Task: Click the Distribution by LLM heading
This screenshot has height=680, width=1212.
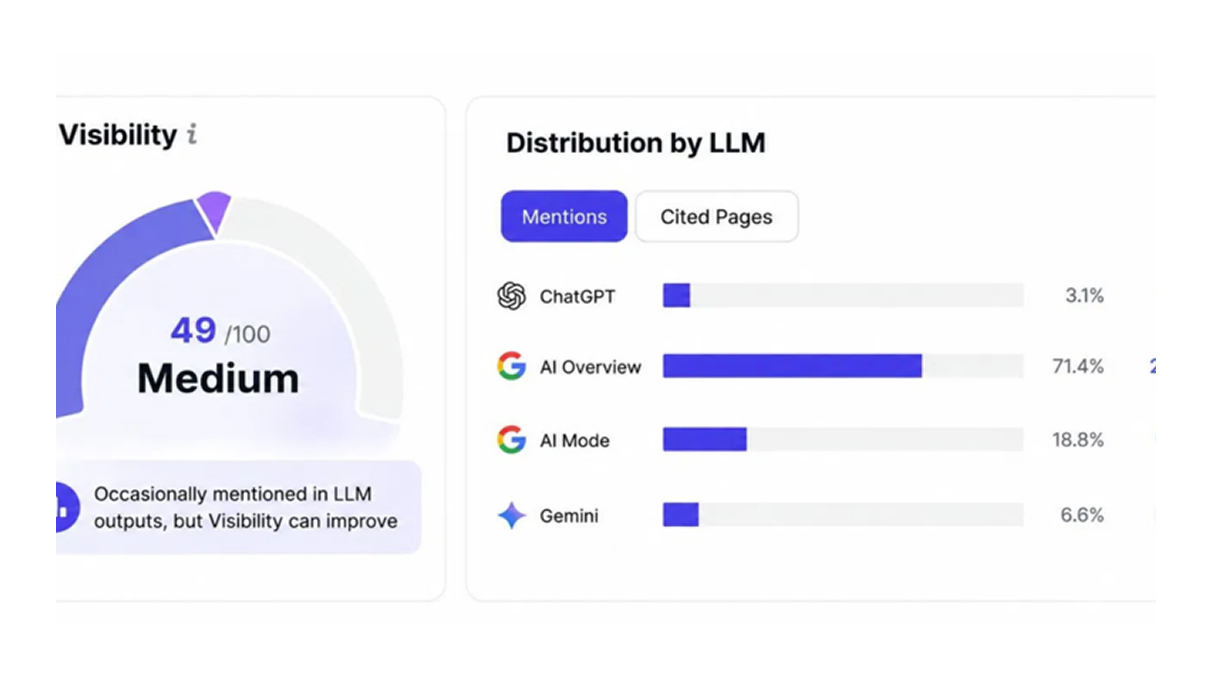Action: [636, 143]
